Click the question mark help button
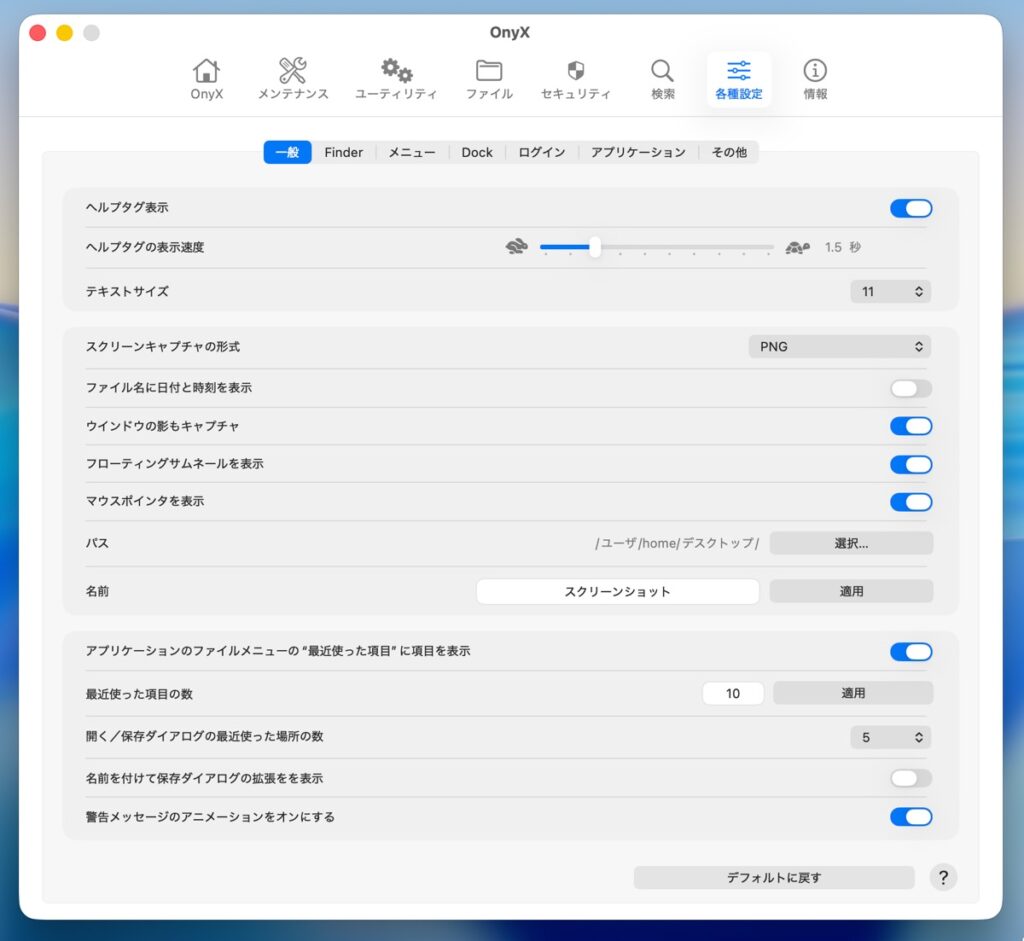The image size is (1024, 941). 943,877
